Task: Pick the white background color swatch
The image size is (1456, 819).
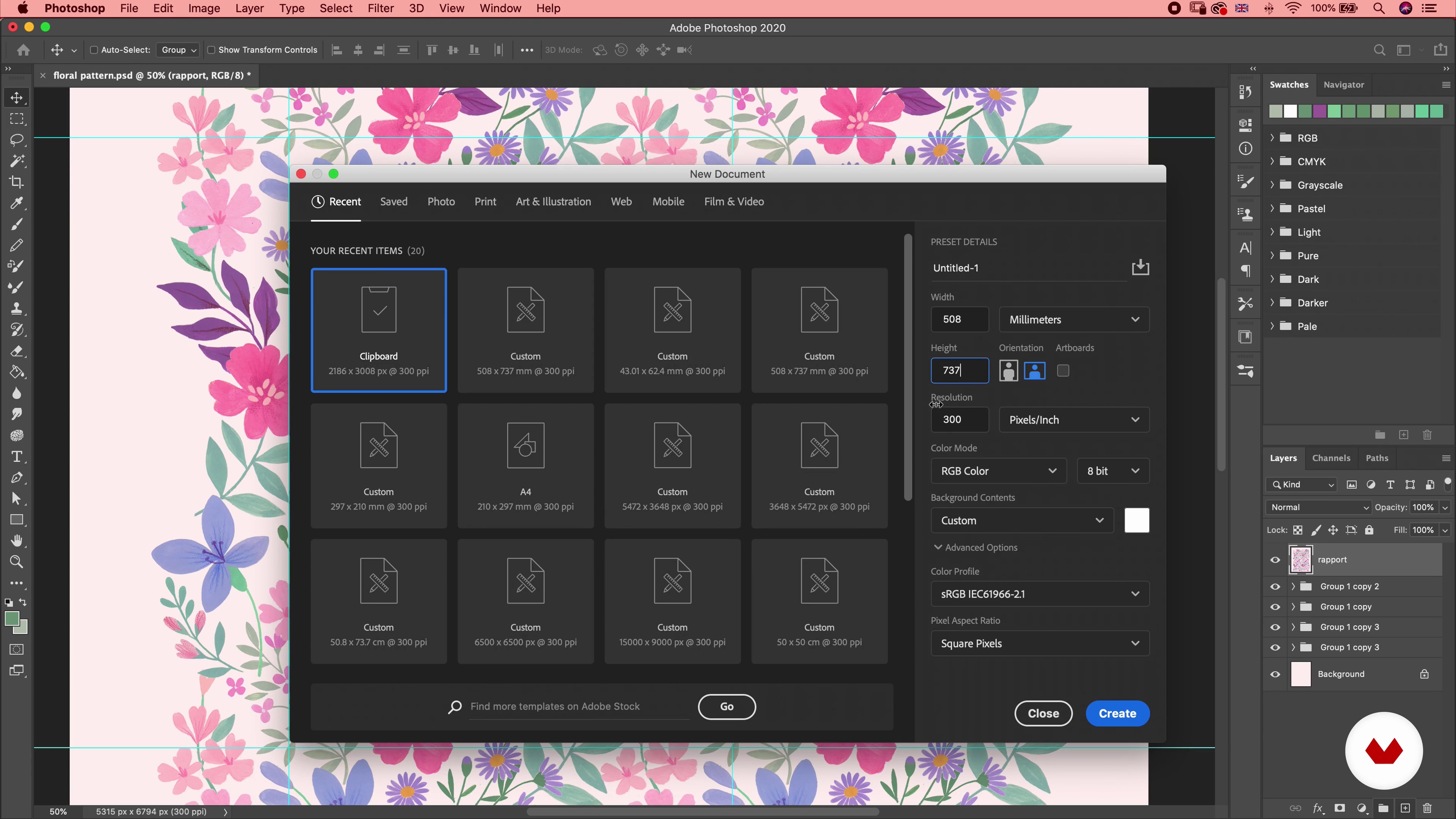Action: (1137, 521)
